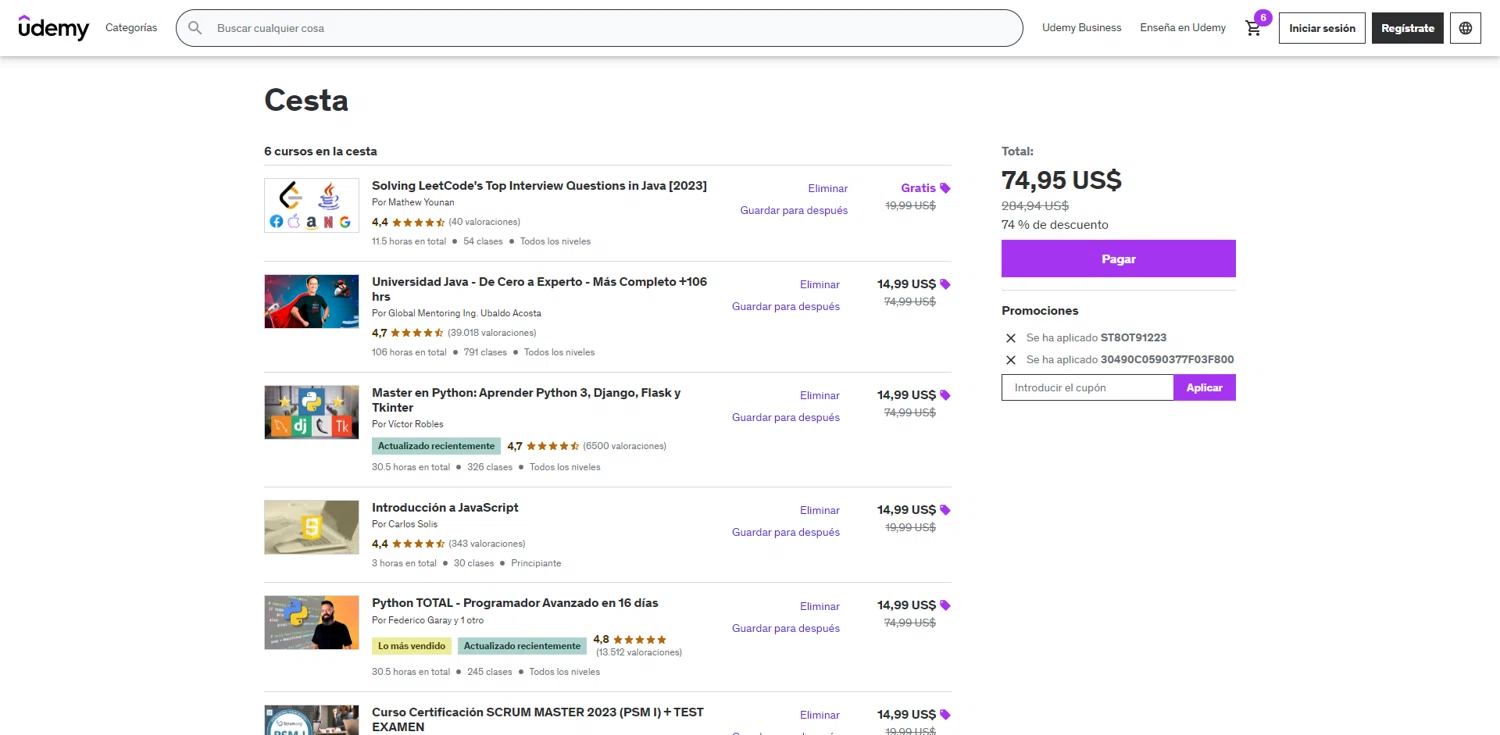Click the Buscar cualquier cosa search field
Image resolution: width=1500 pixels, height=735 pixels.
pyautogui.click(x=600, y=28)
